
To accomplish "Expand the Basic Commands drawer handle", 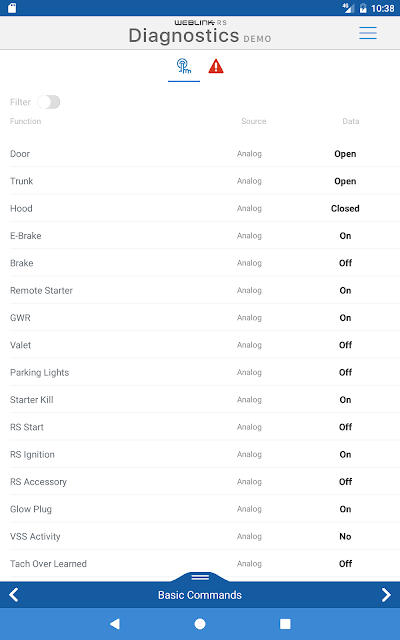I will click(x=200, y=576).
